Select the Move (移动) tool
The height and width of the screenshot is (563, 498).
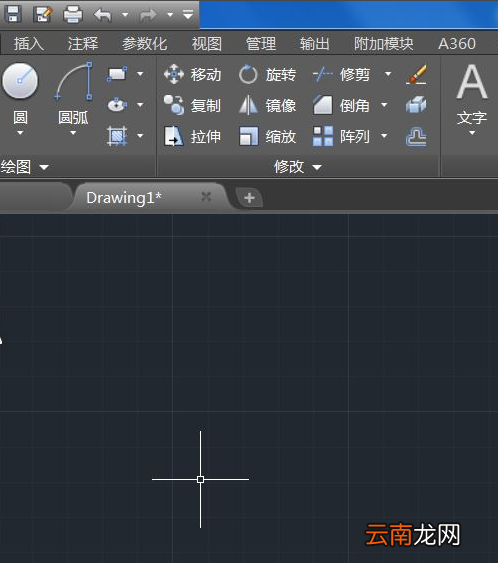click(x=192, y=75)
